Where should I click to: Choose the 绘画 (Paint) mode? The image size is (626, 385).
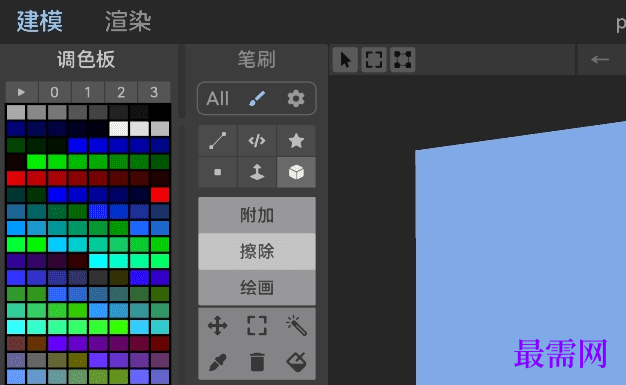click(x=257, y=288)
